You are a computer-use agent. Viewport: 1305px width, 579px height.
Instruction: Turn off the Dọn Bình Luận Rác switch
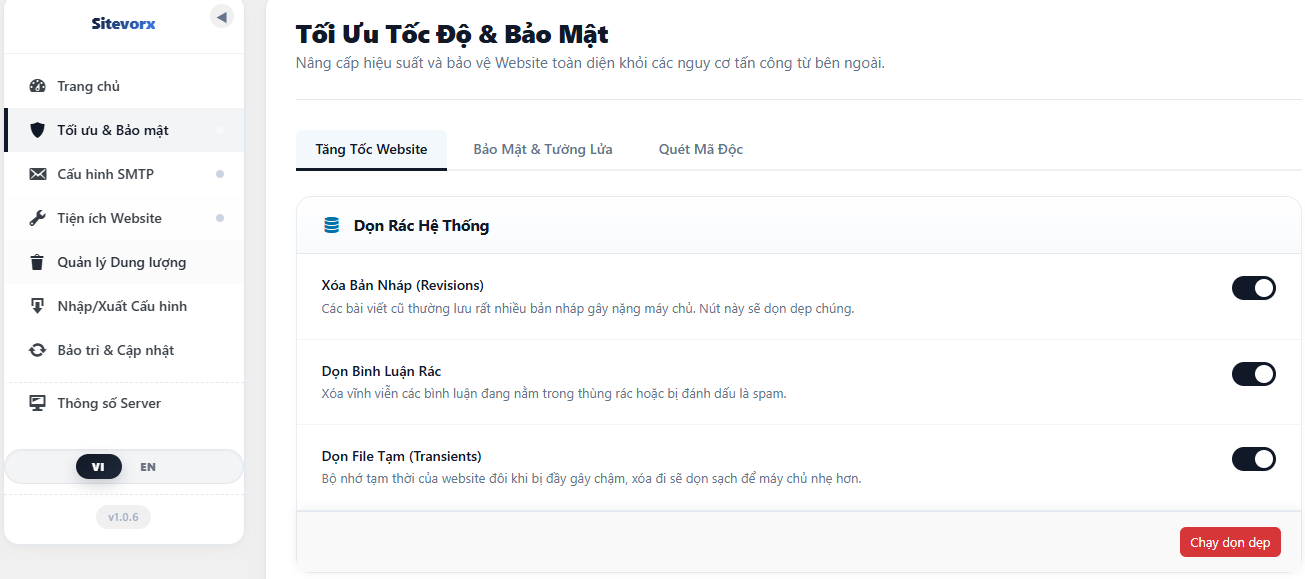point(1254,374)
